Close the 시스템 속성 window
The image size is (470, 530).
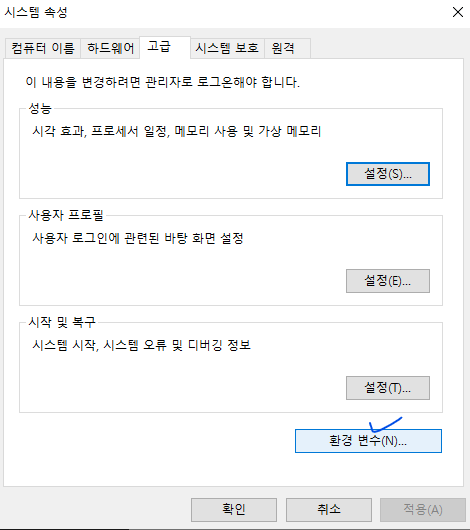click(x=458, y=12)
